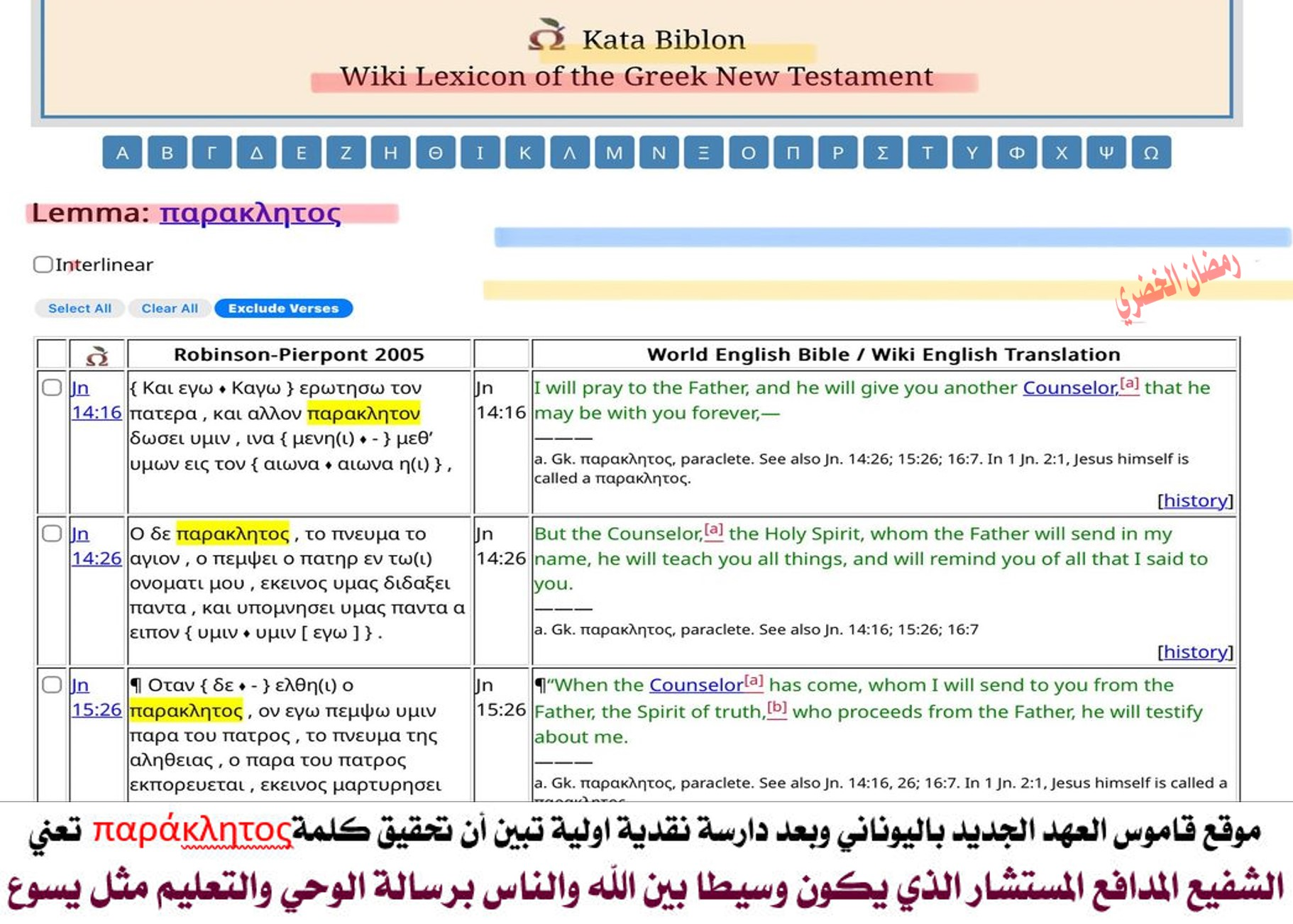The height and width of the screenshot is (924, 1293).
Task: Click the Robinson-Pierpont 2005 column header
Action: tap(299, 354)
